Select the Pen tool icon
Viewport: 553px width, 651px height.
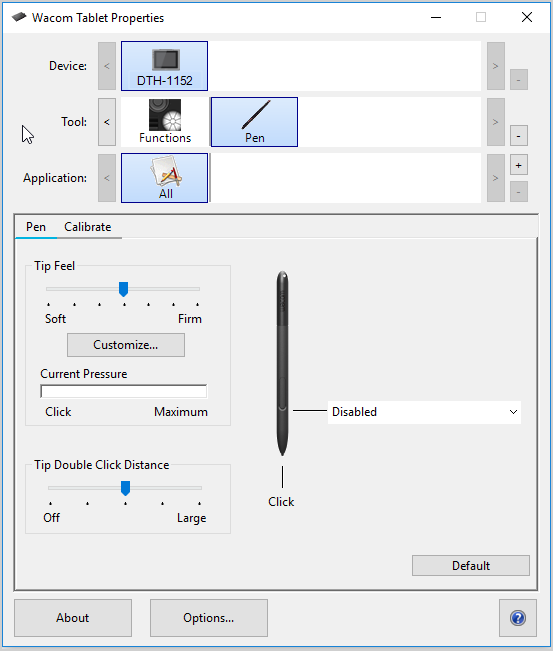(254, 122)
